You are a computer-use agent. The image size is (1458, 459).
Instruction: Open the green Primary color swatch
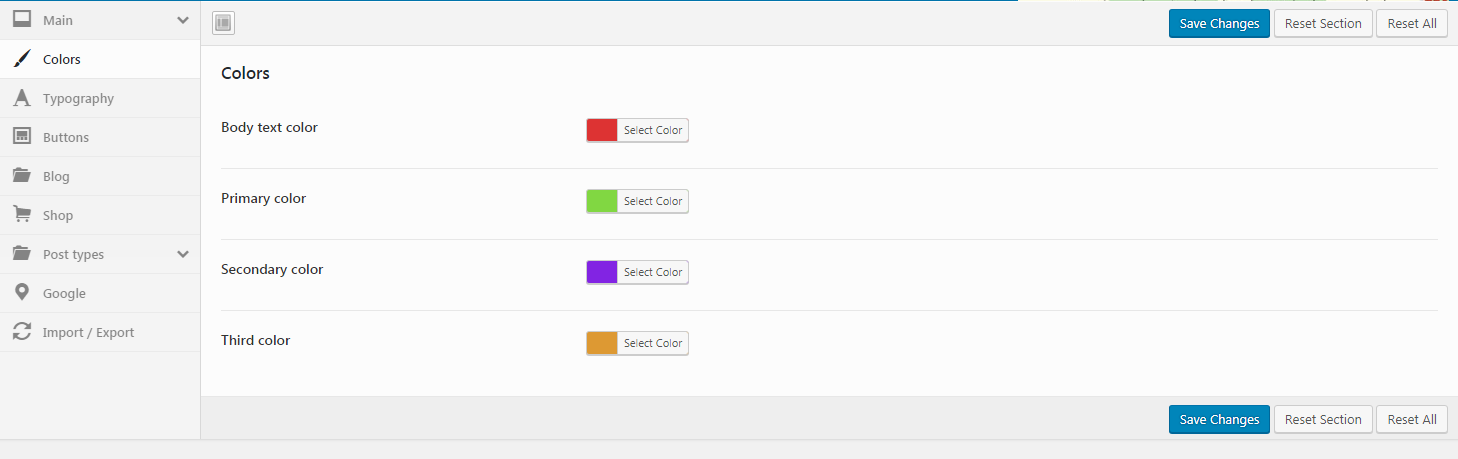(602, 201)
